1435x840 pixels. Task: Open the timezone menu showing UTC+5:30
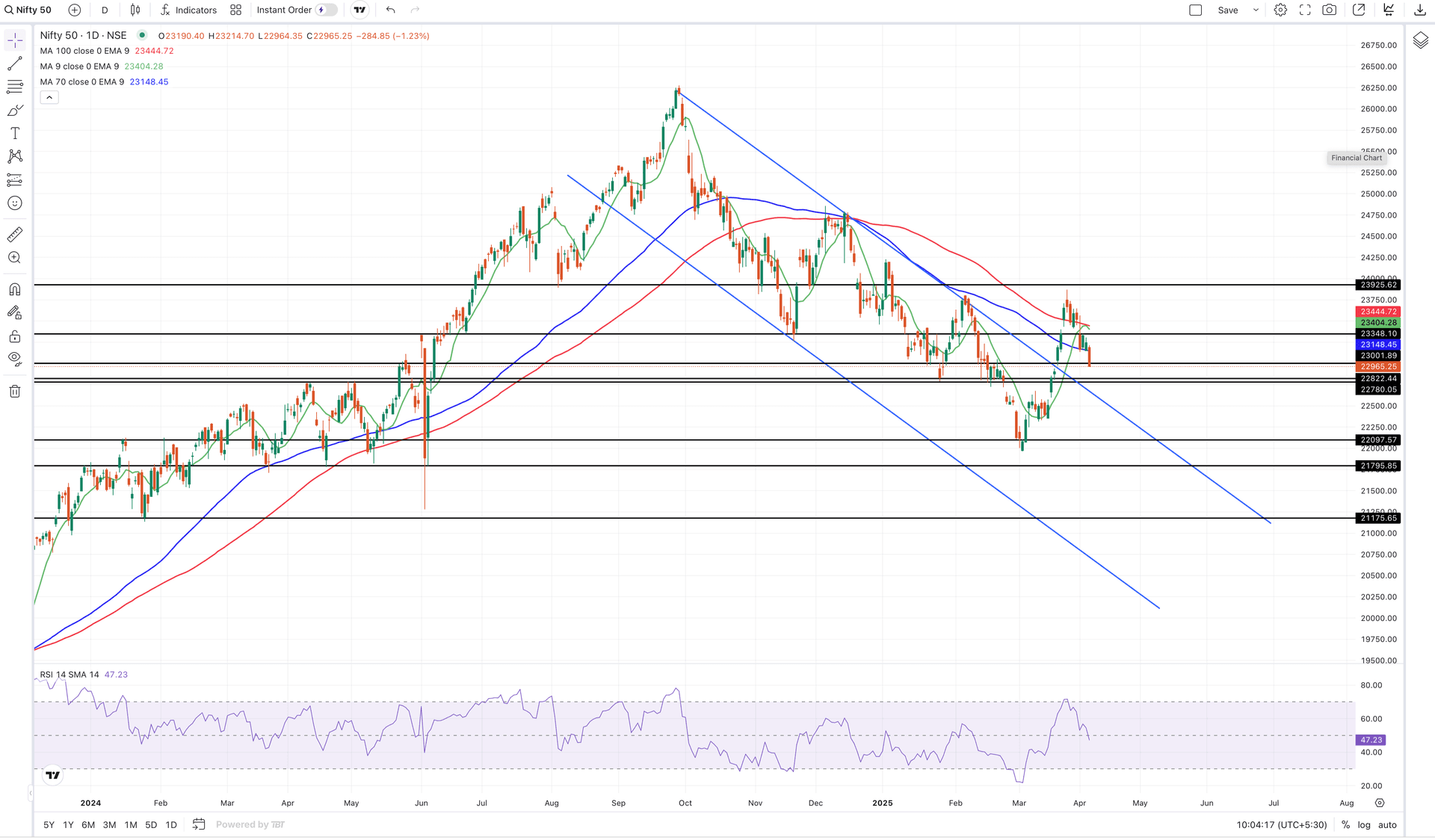pos(1282,825)
